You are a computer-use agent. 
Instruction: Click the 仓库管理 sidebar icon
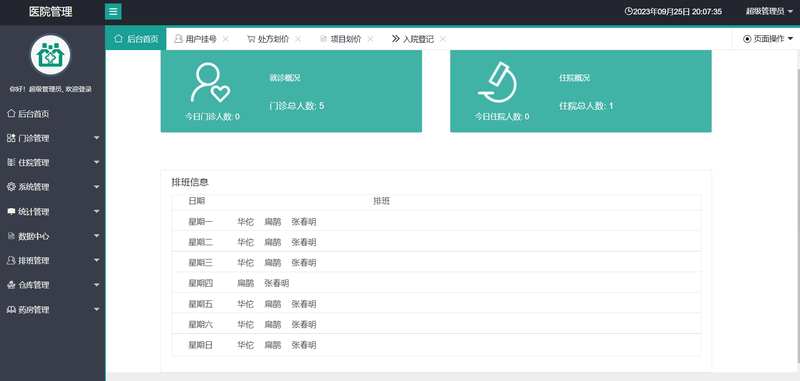click(11, 285)
